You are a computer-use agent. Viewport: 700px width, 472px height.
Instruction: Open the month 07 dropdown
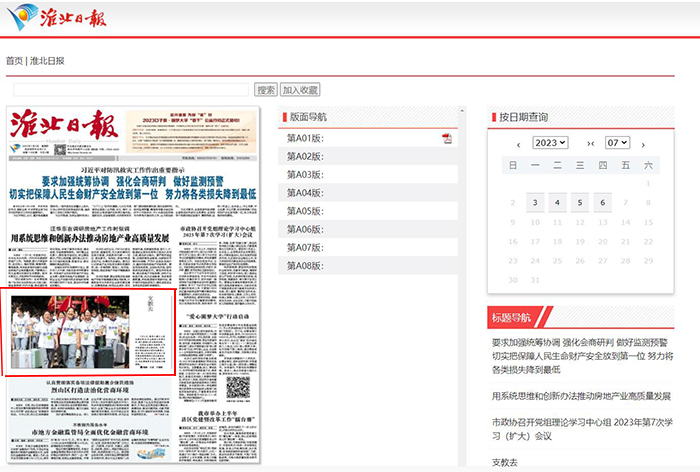pos(617,143)
